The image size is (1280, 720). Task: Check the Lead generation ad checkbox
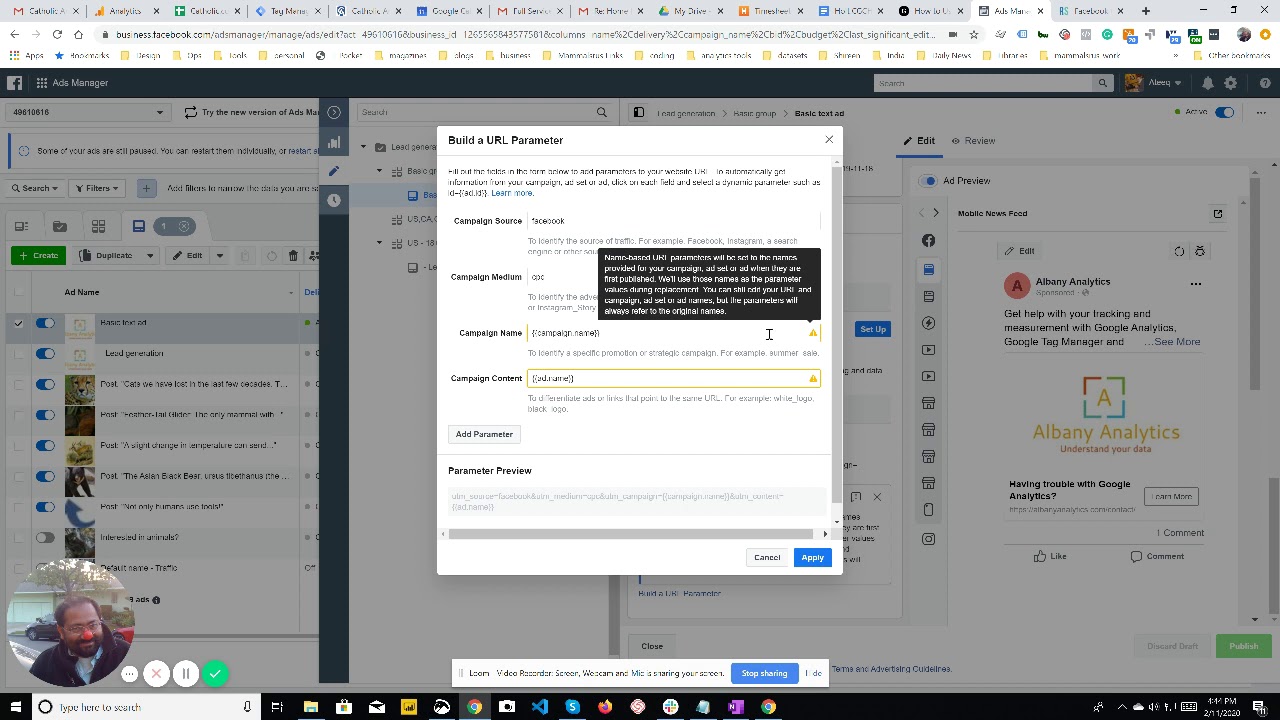tap(18, 353)
